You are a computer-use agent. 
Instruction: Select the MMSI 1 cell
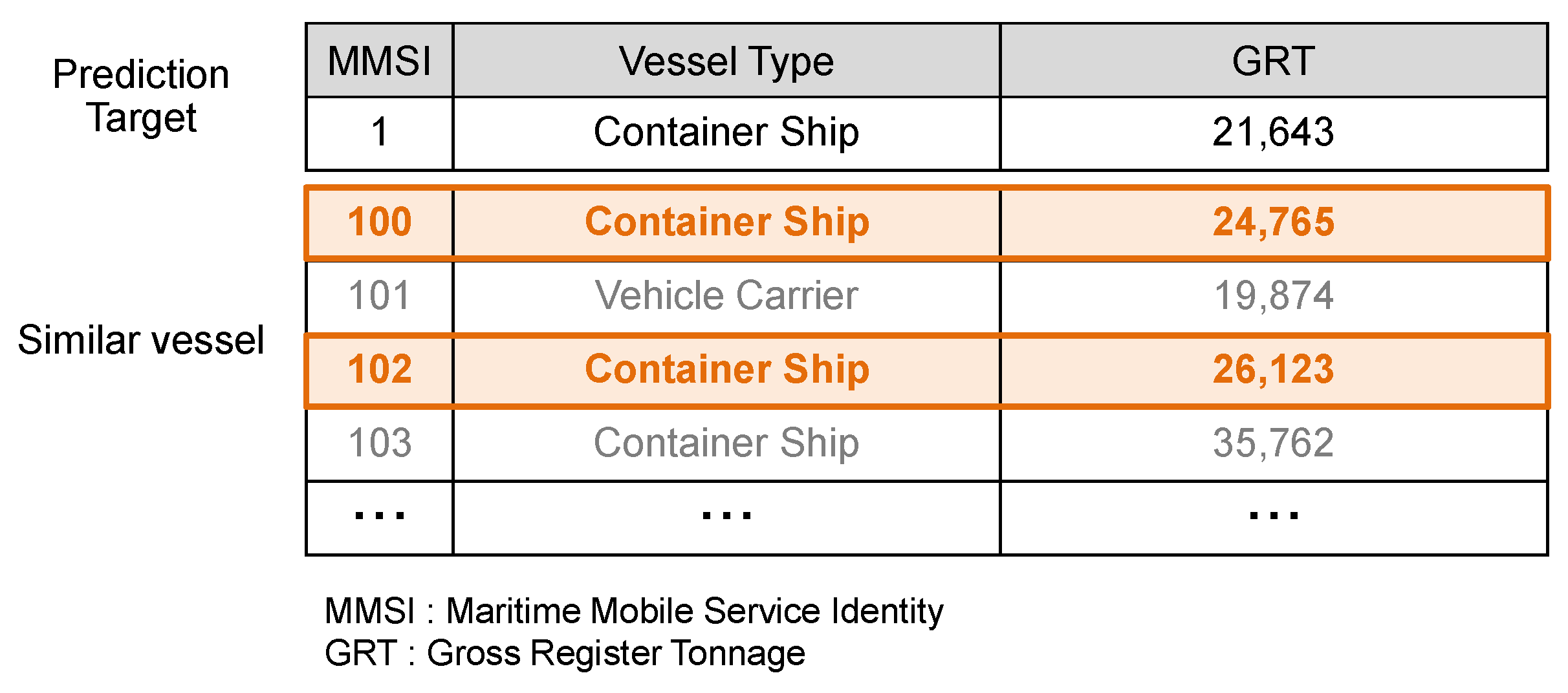tap(379, 132)
